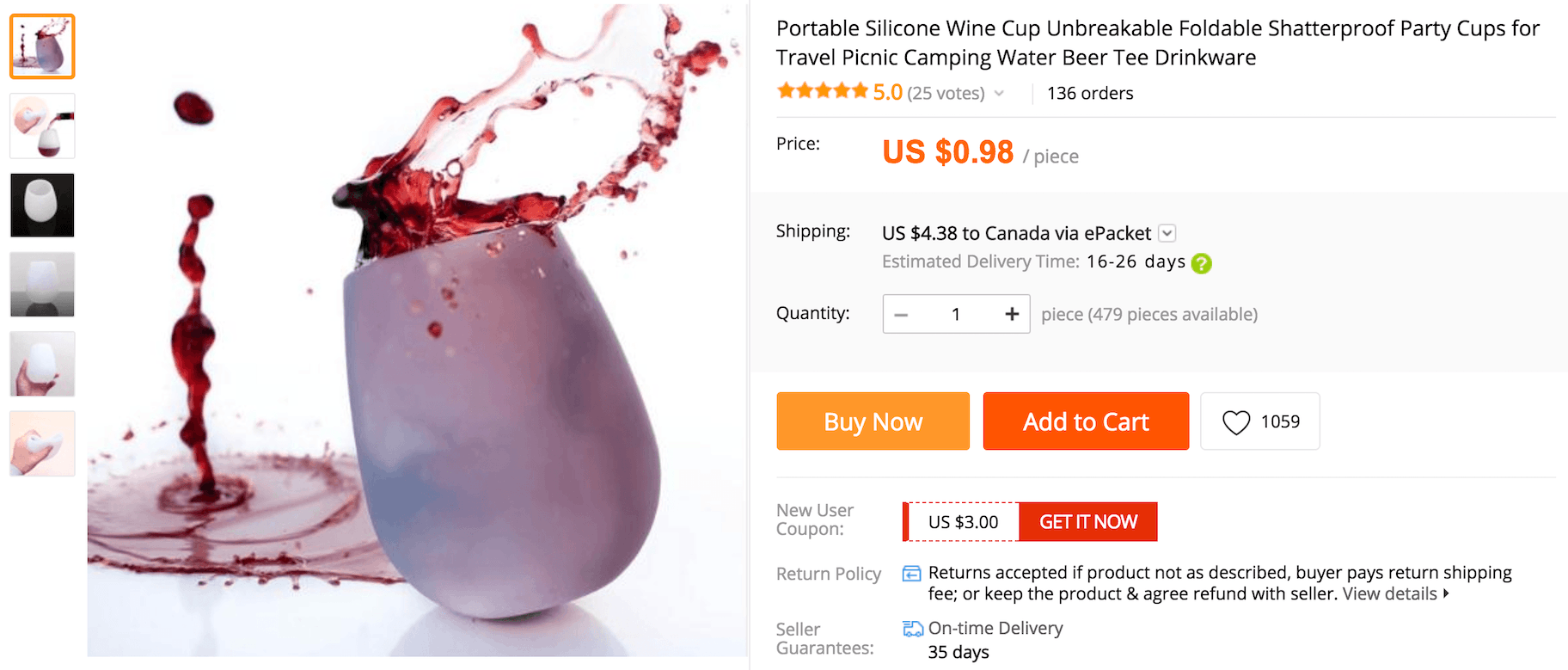Click the 25 votes review link
1568x670 pixels.
(x=948, y=93)
